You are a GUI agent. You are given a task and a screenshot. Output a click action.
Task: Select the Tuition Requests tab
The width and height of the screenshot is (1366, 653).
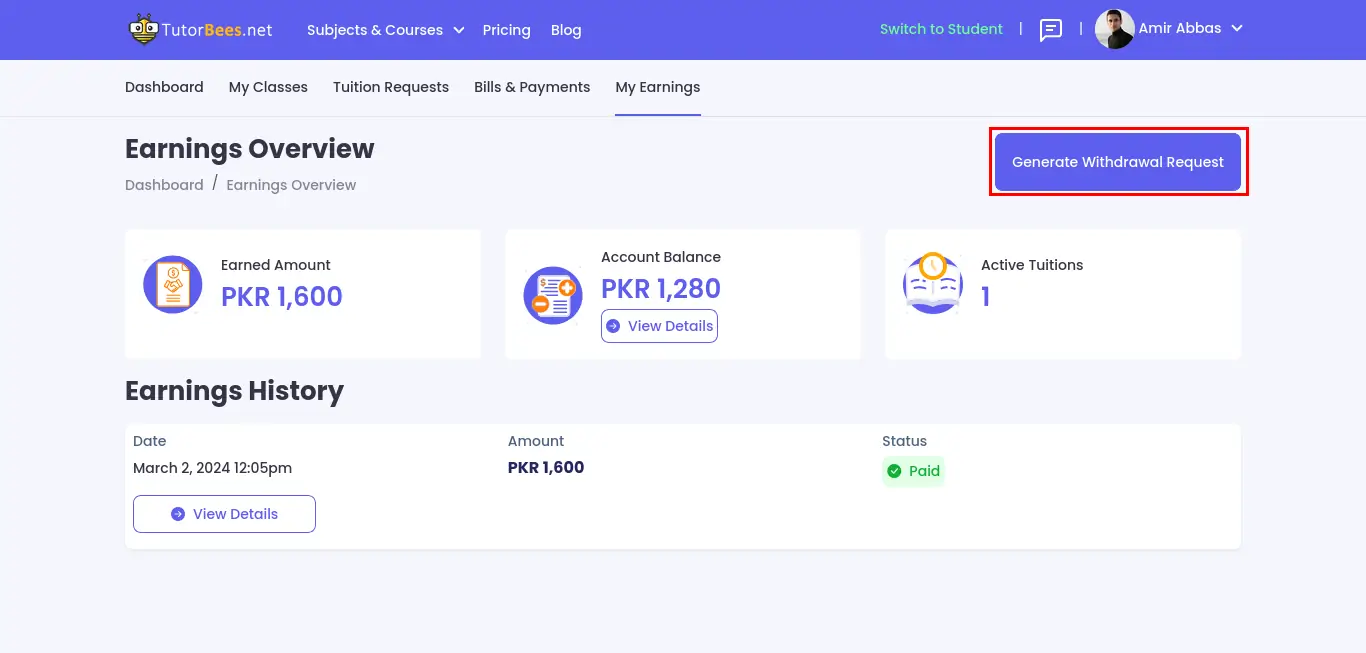(390, 87)
